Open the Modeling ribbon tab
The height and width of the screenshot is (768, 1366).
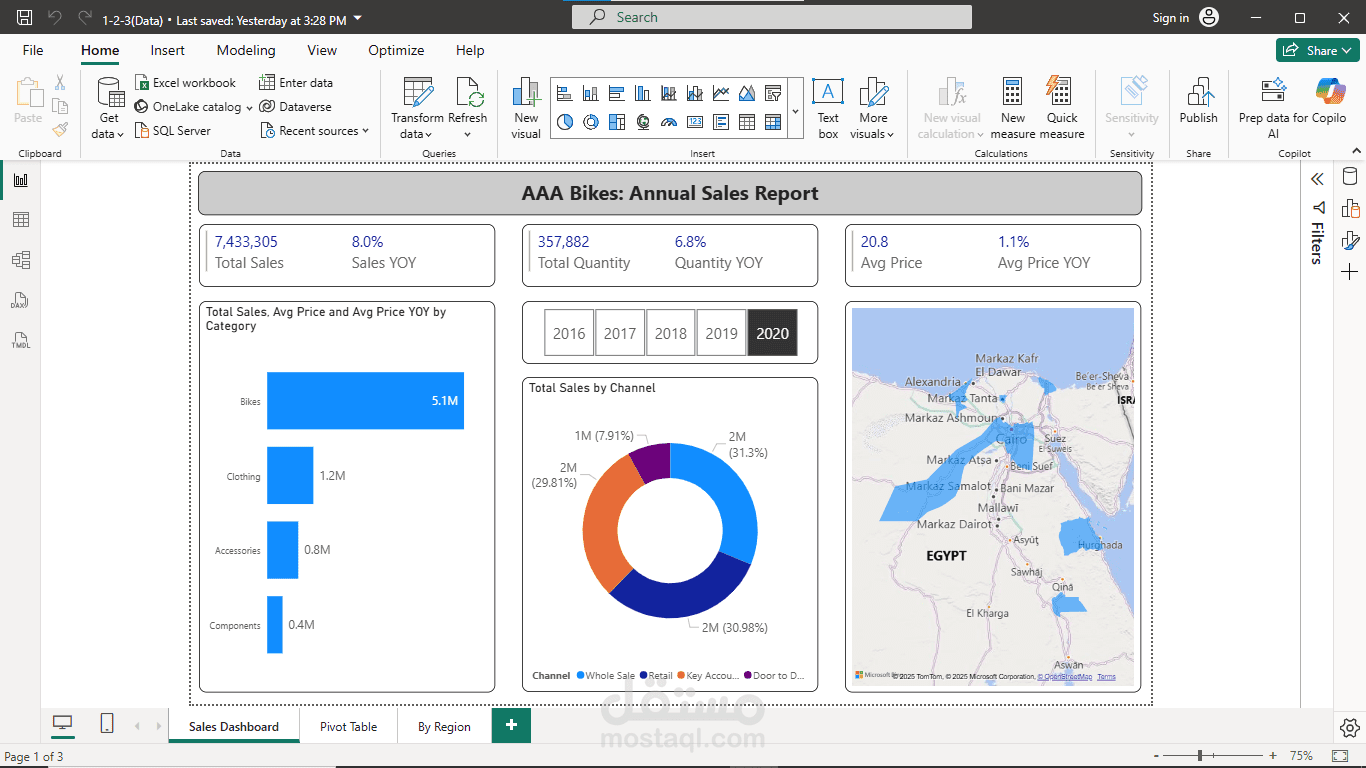click(246, 50)
